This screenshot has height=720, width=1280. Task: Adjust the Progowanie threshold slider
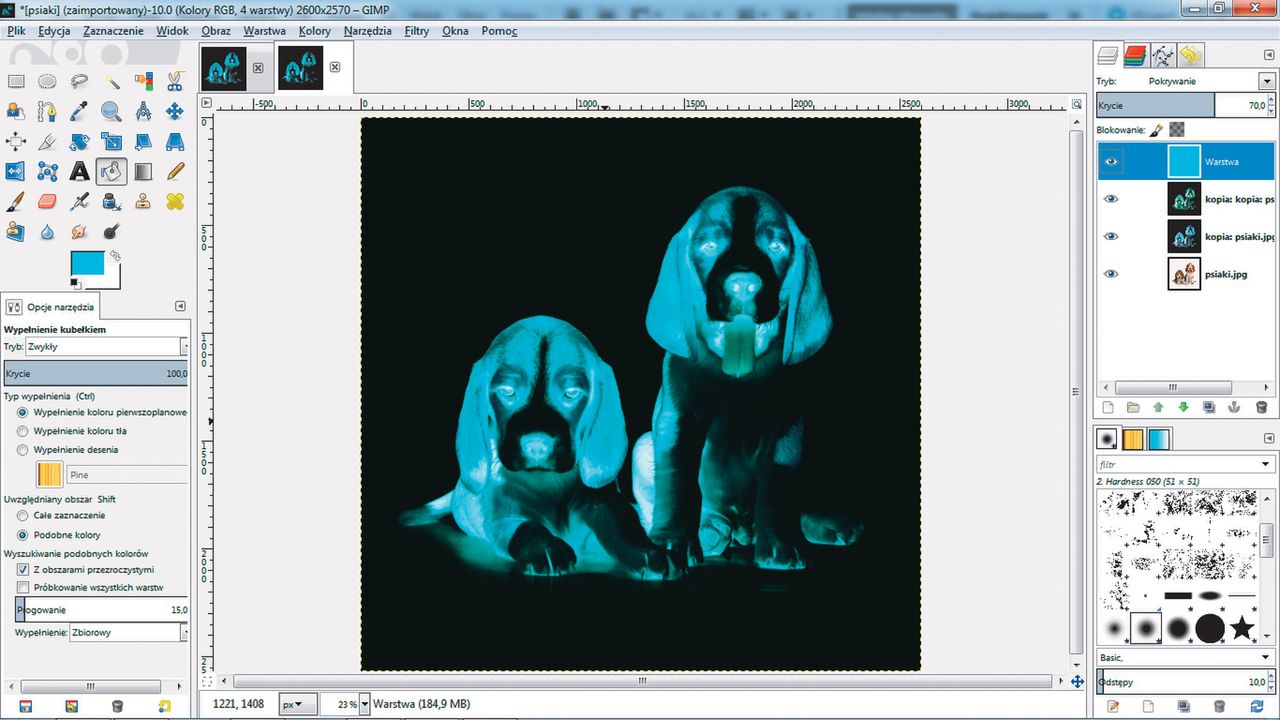point(101,609)
